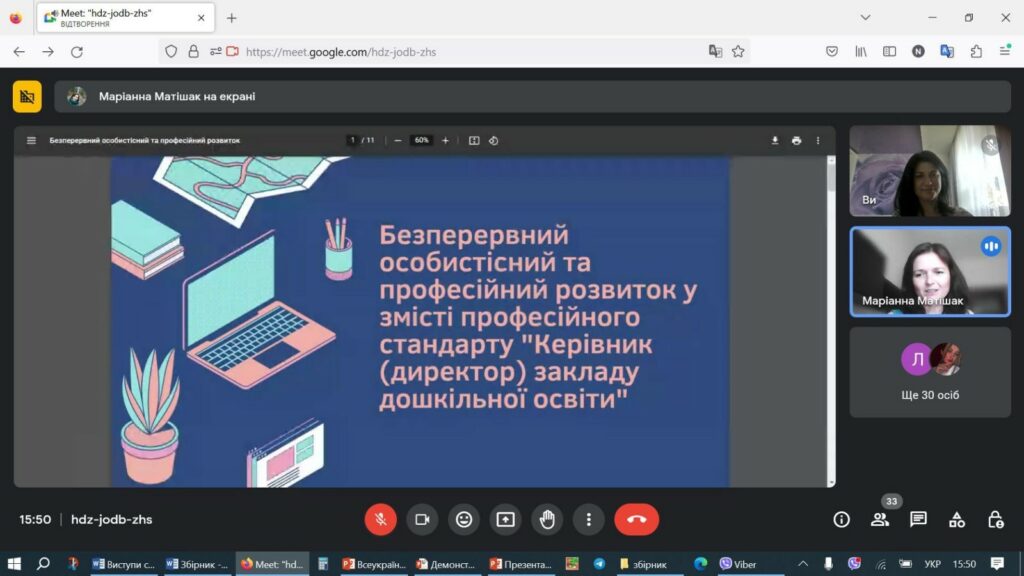
Task: Click the present screen button
Action: click(x=505, y=519)
